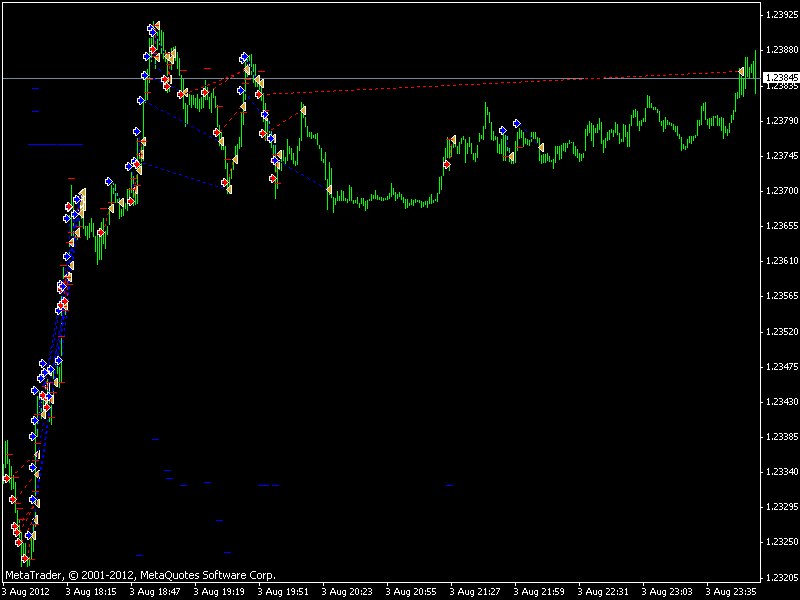Click the '3 Aug 23:03' time label
The height and width of the screenshot is (600, 800).
coord(667,592)
